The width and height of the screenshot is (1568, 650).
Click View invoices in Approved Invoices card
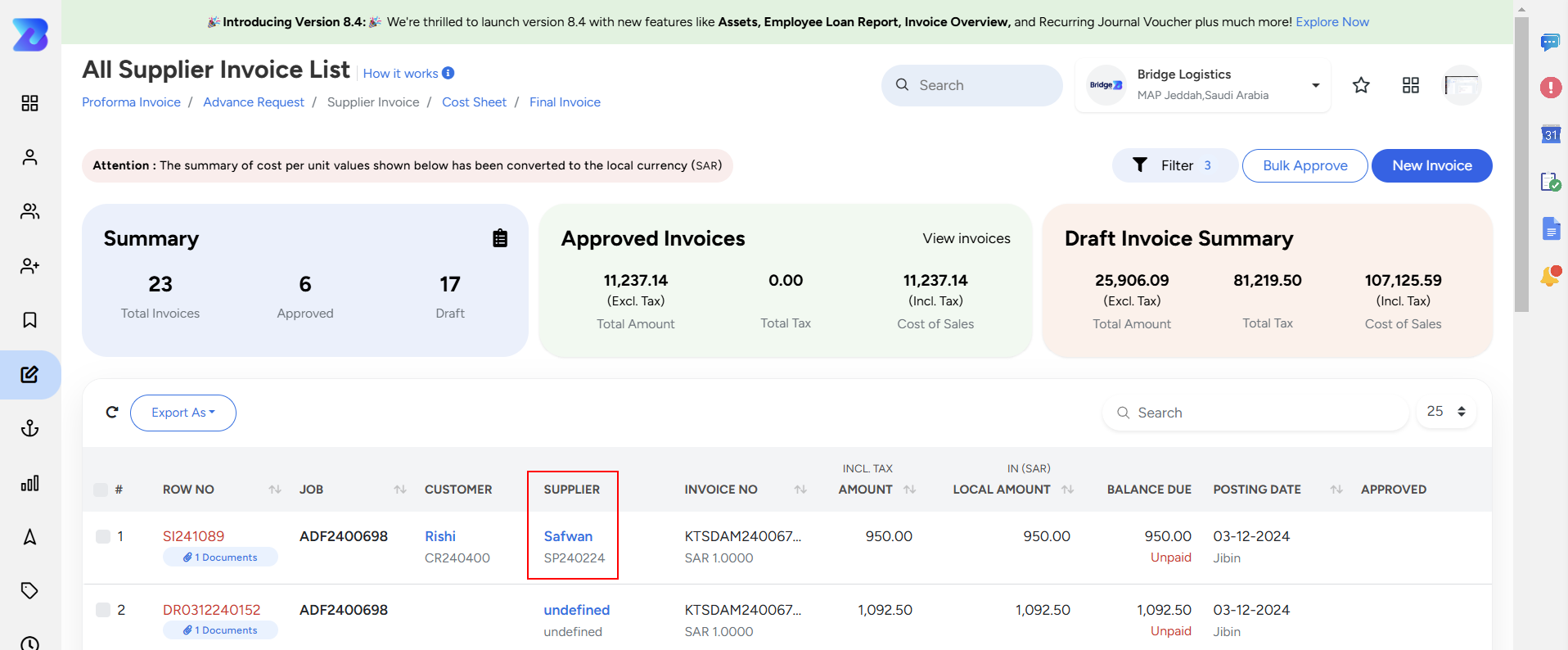[x=966, y=238]
